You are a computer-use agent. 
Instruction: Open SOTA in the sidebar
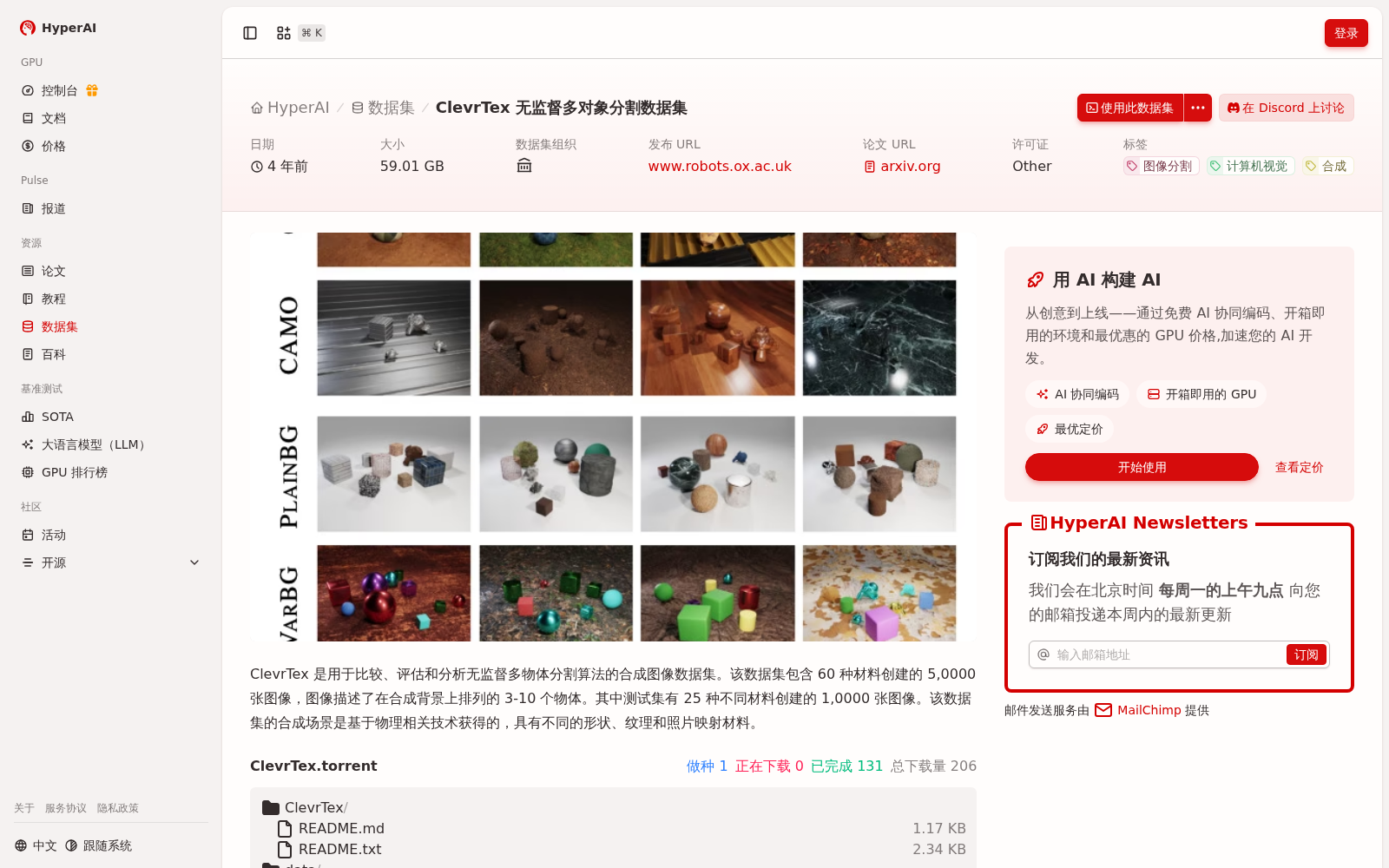tap(57, 417)
